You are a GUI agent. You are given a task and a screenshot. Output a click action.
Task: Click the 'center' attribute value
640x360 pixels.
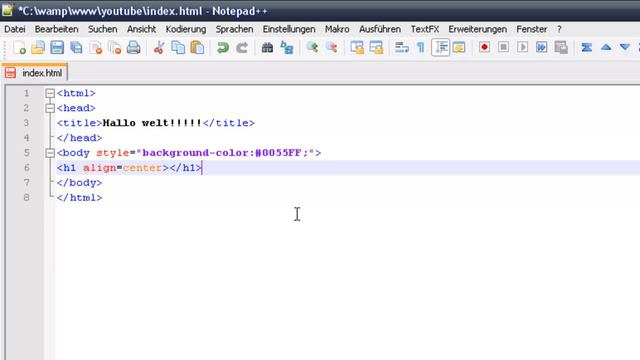[142, 168]
